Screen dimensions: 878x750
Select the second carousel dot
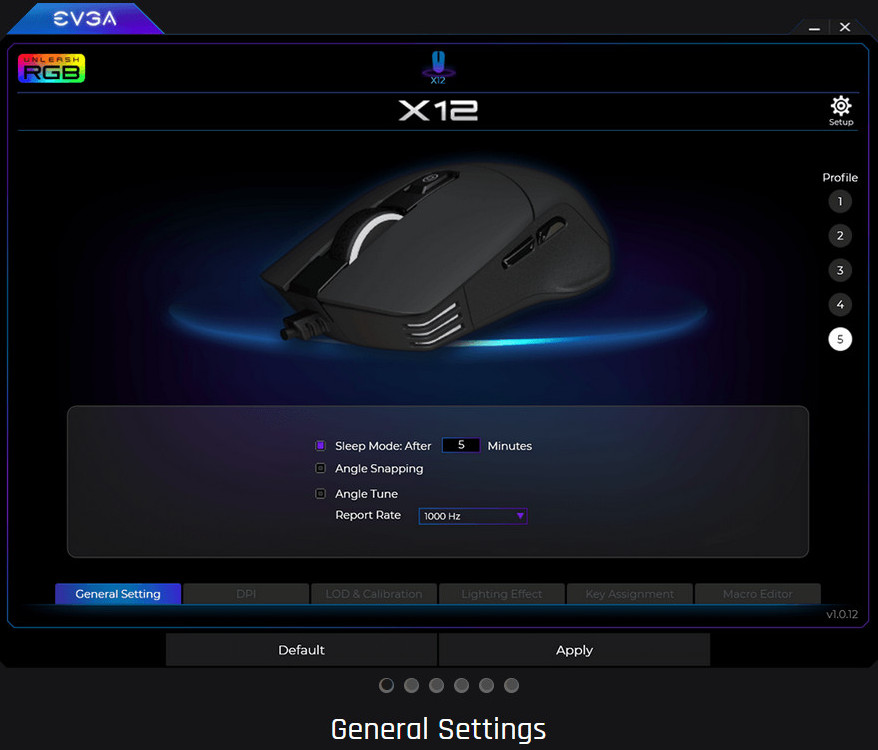(x=412, y=686)
